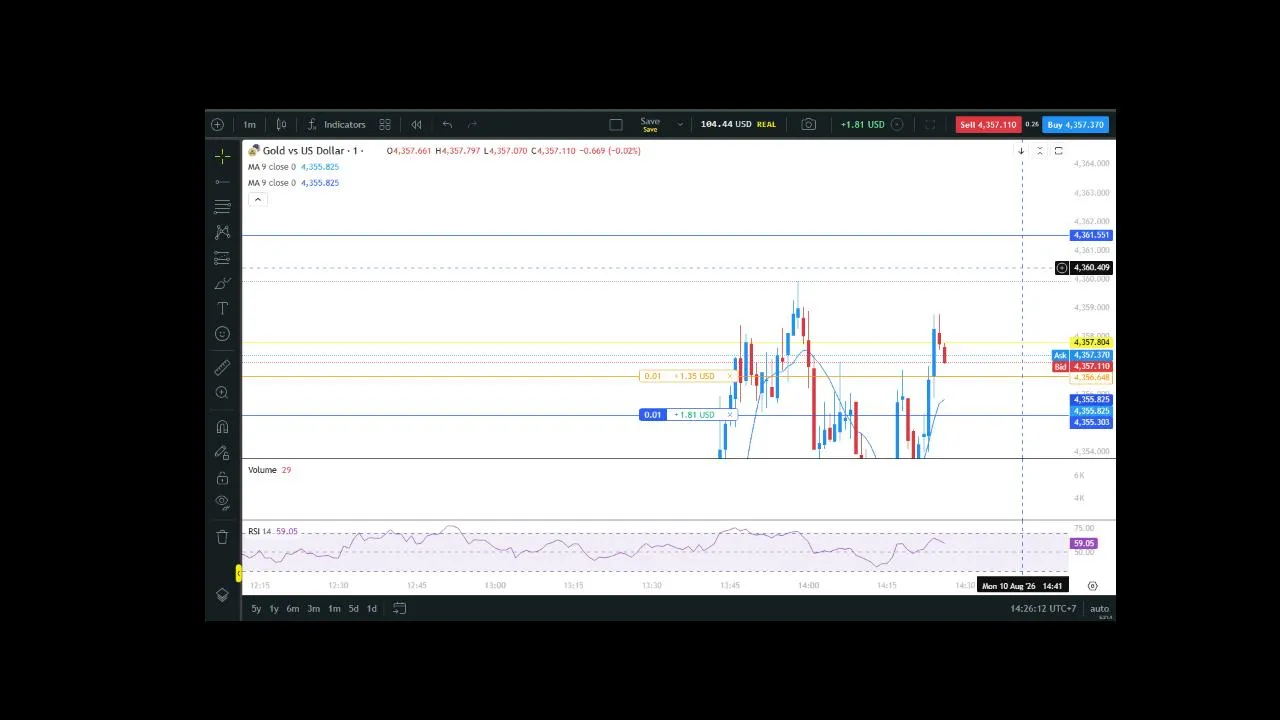Click the 14:26:12 UTC+7 timezone display

(1043, 609)
